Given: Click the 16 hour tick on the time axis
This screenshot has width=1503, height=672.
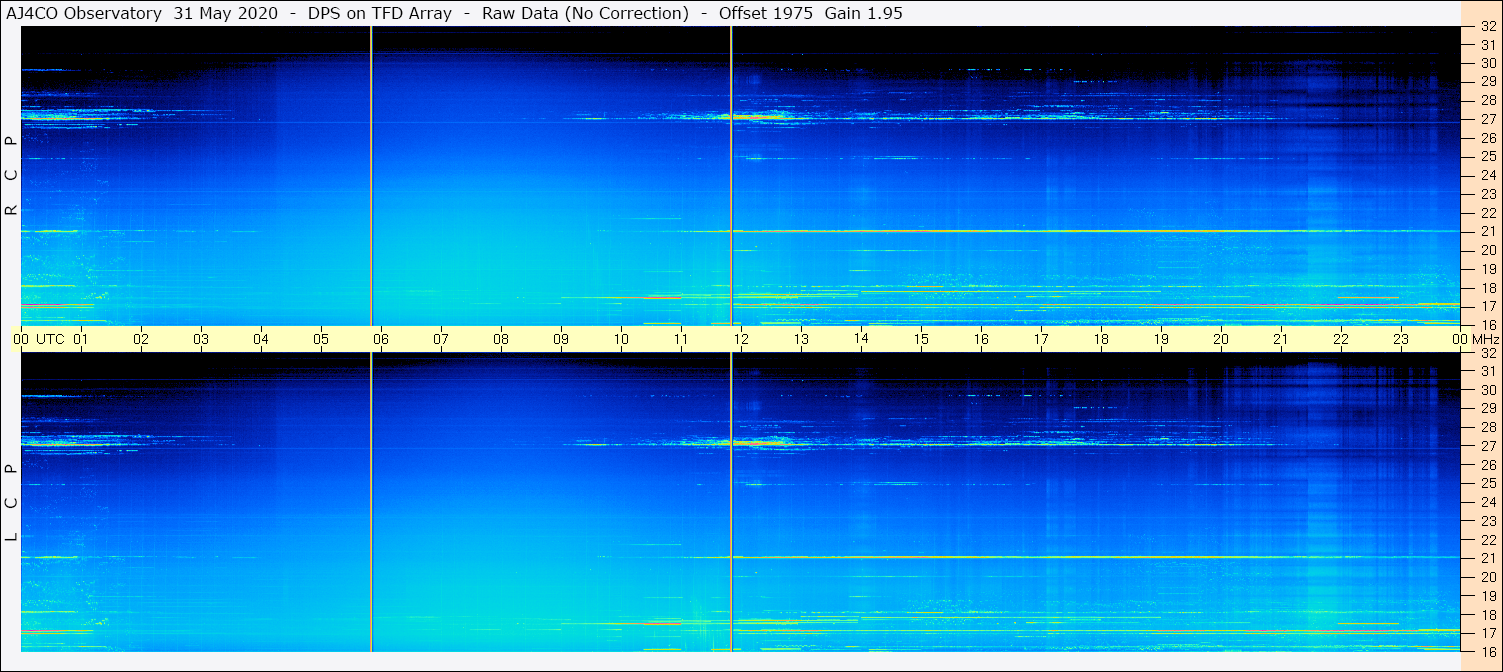Looking at the screenshot, I should click(x=981, y=340).
